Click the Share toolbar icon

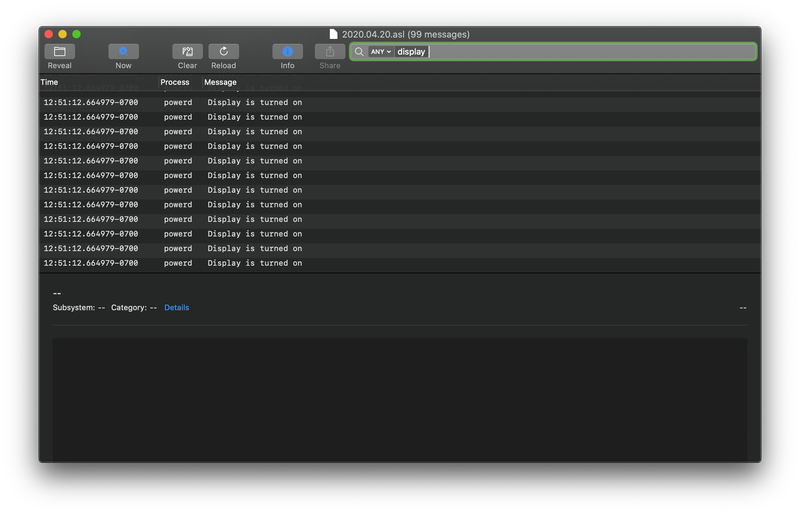pos(330,52)
